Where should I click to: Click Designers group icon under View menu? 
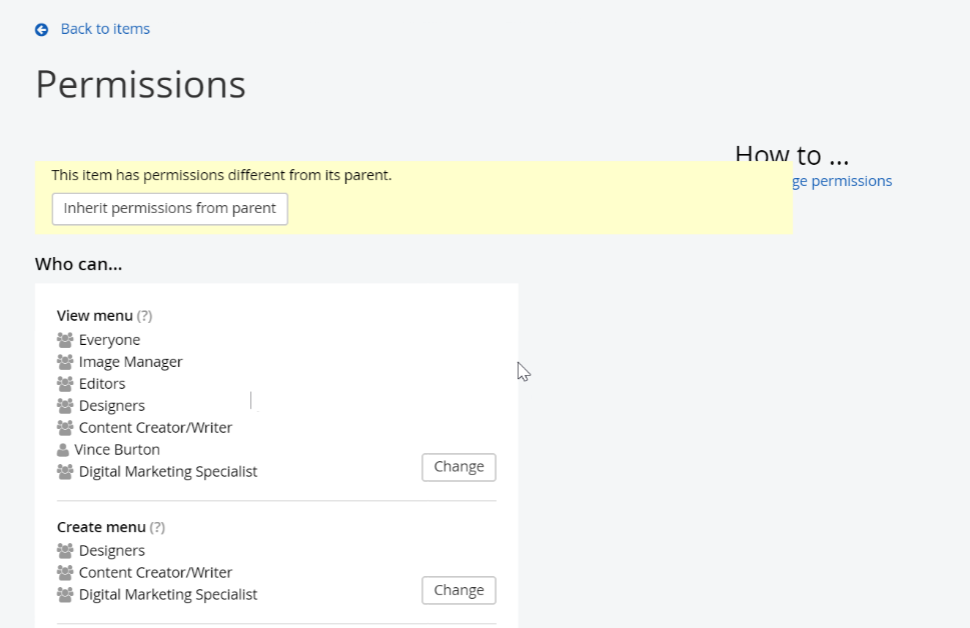click(65, 405)
